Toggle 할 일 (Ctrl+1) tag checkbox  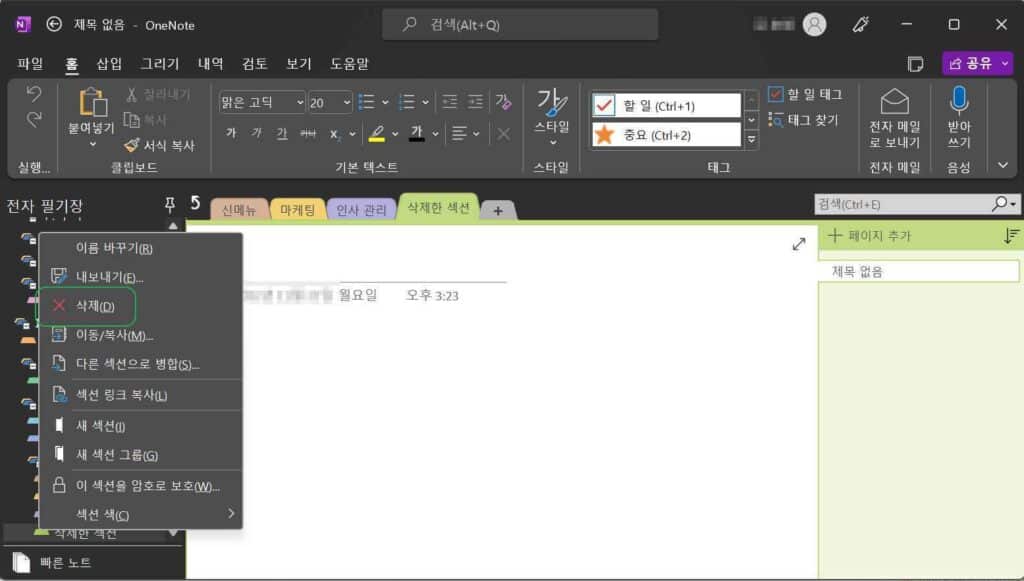point(604,105)
